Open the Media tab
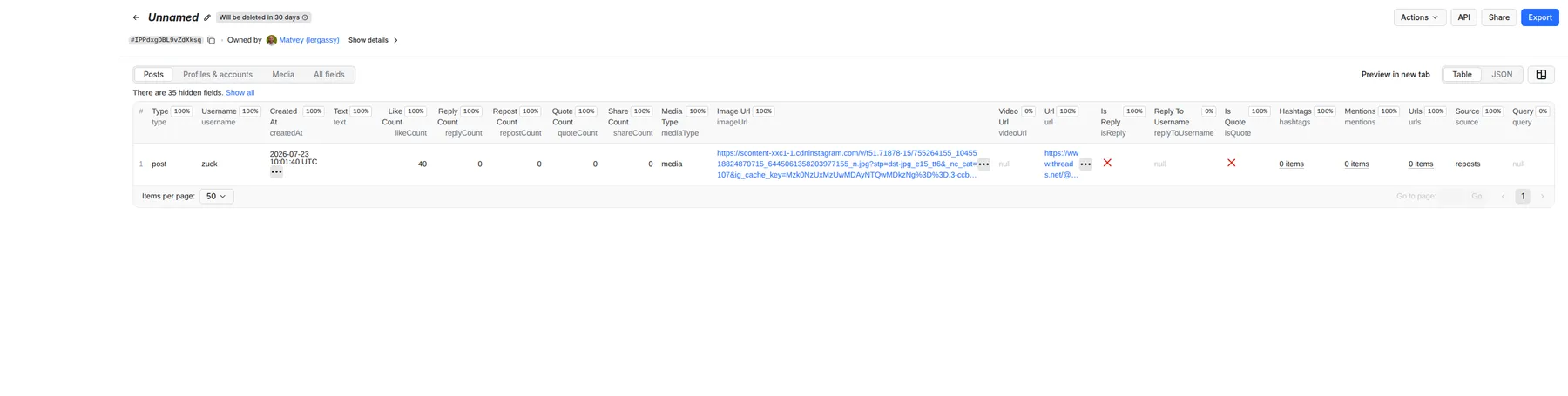 point(283,75)
